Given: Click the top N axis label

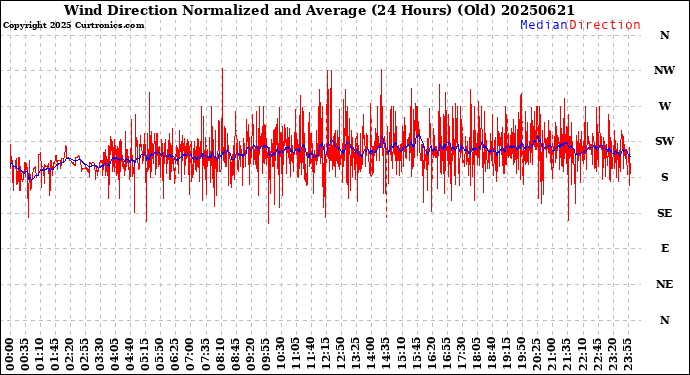Looking at the screenshot, I should click(664, 35).
